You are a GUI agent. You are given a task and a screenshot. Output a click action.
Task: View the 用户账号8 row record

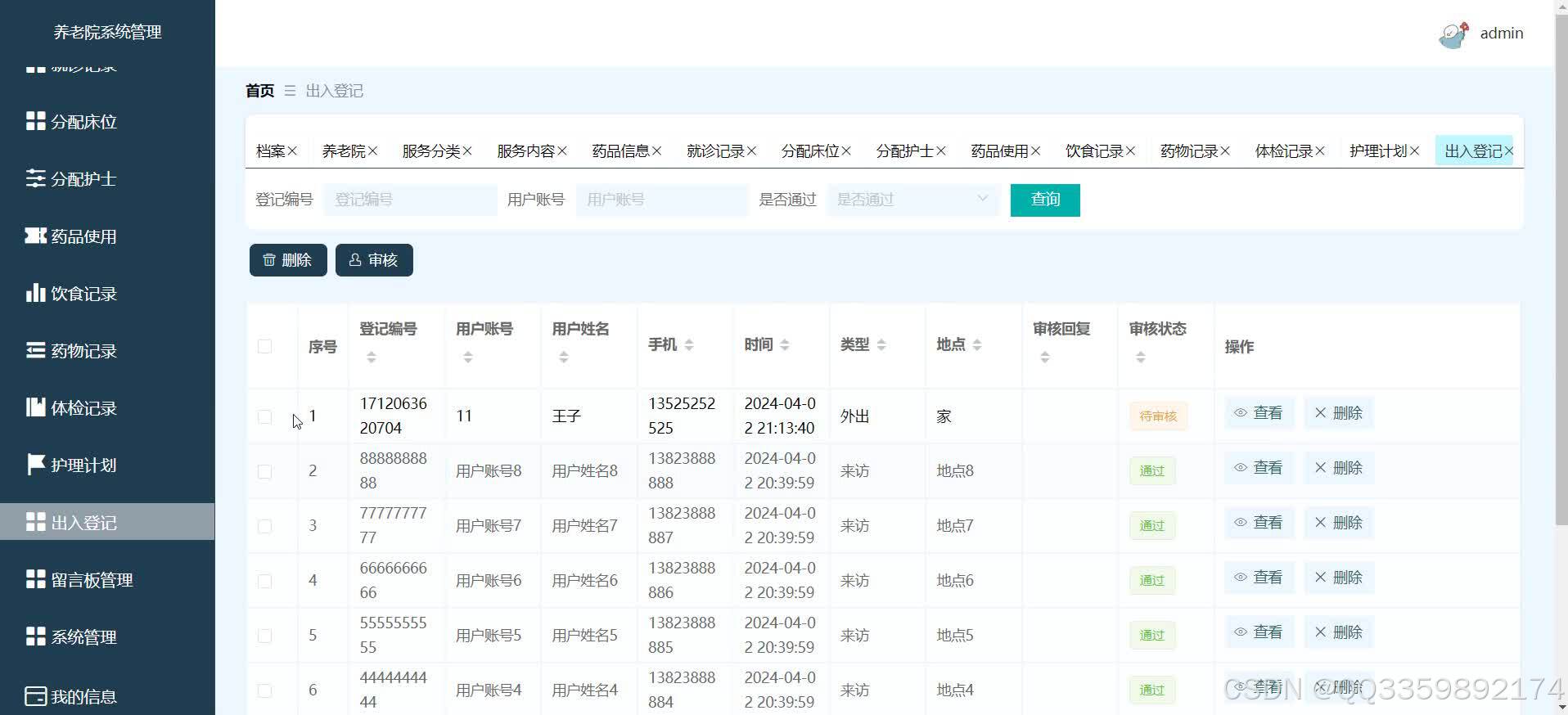pyautogui.click(x=1259, y=468)
